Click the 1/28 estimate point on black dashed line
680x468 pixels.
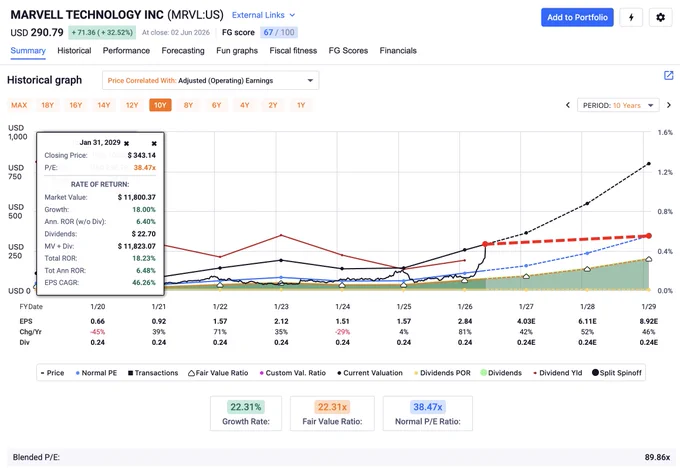(x=588, y=203)
